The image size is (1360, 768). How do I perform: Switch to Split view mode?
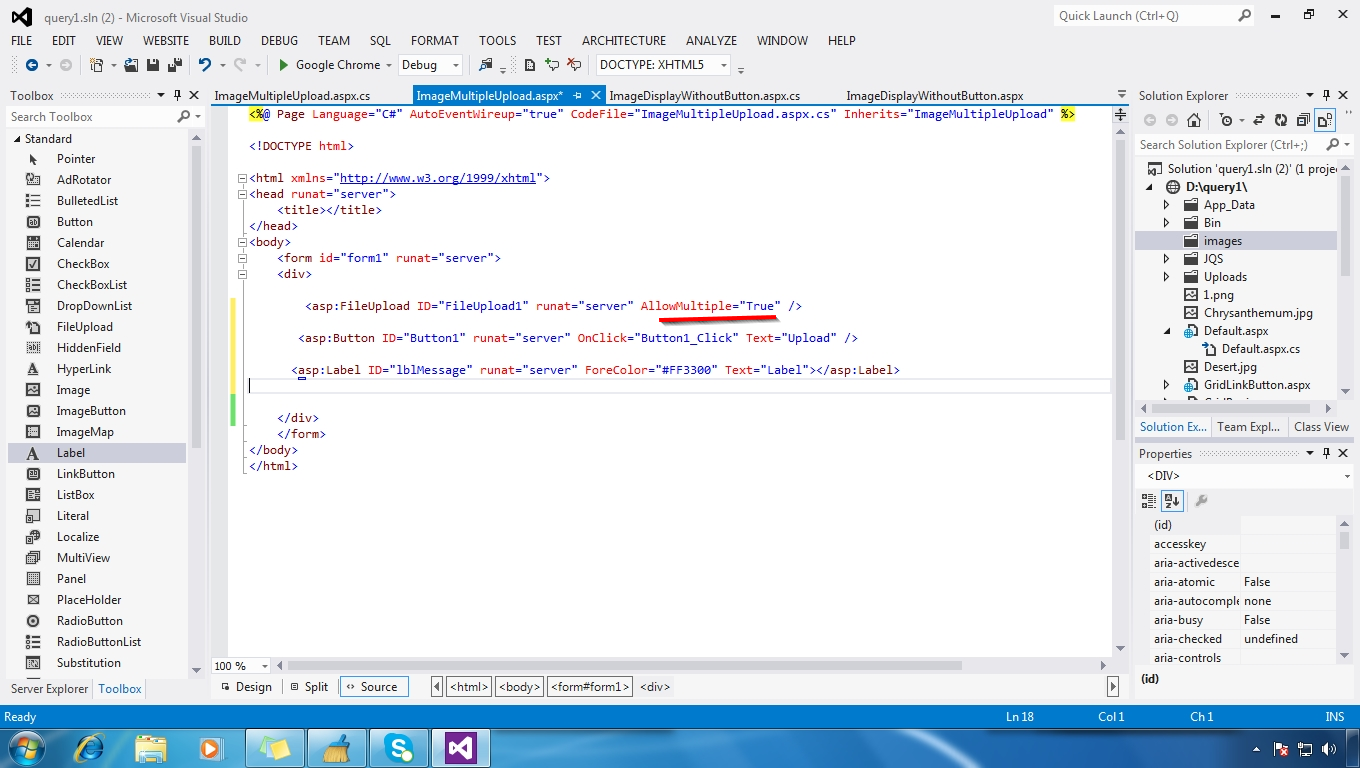tap(311, 687)
